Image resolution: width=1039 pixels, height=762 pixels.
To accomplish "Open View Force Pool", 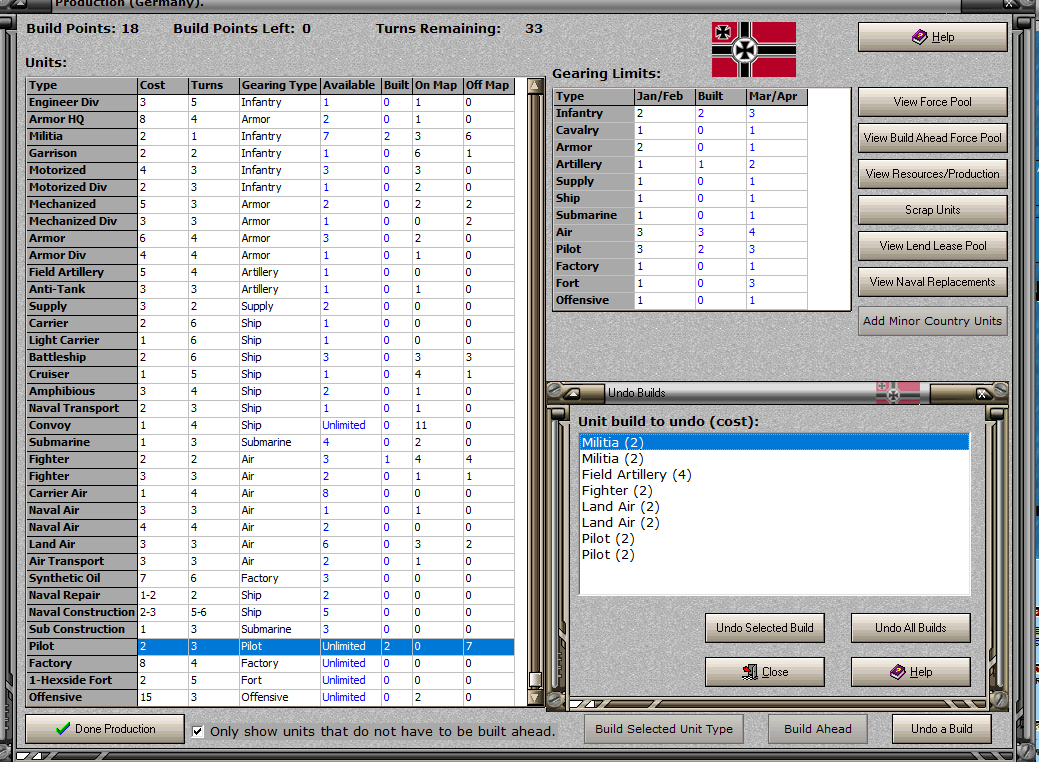I will point(932,102).
